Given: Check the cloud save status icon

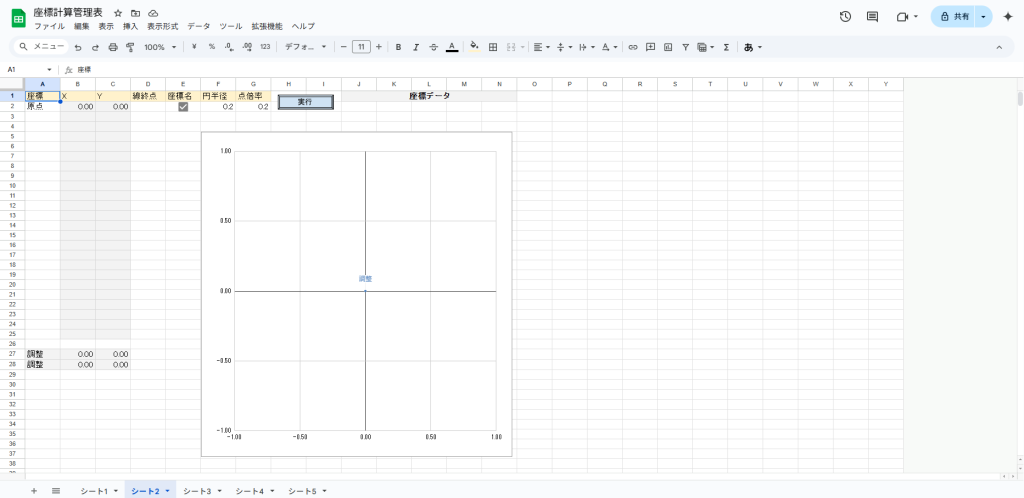Looking at the screenshot, I should [x=153, y=13].
